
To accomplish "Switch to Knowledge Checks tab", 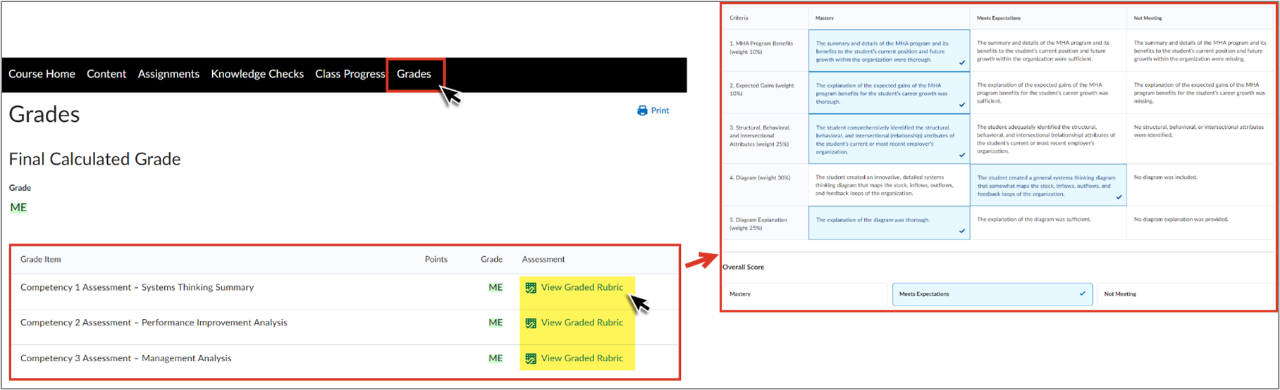I will tap(257, 74).
